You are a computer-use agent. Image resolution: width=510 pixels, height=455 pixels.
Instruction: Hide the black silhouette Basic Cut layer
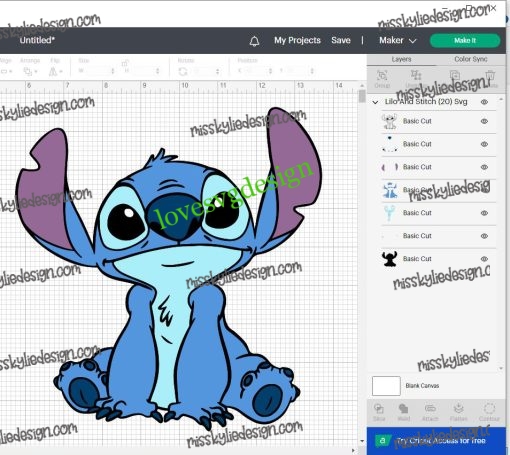pyautogui.click(x=484, y=259)
